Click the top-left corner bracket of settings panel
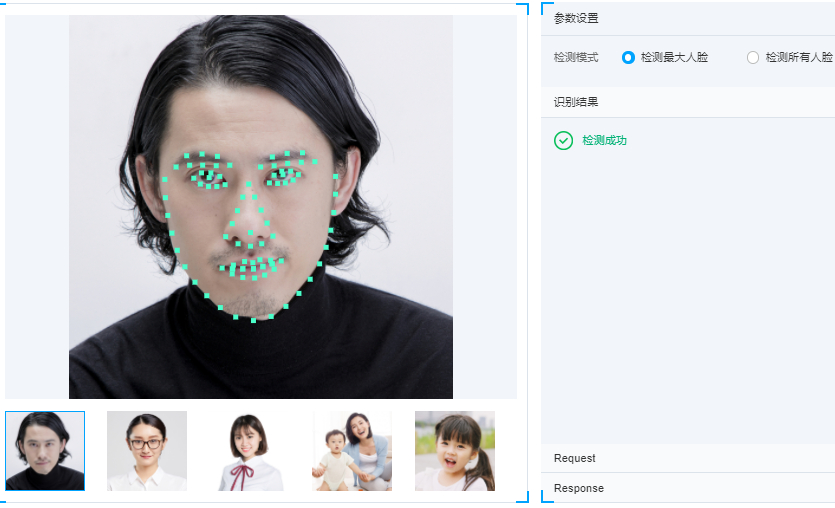This screenshot has width=835, height=508. coord(547,8)
